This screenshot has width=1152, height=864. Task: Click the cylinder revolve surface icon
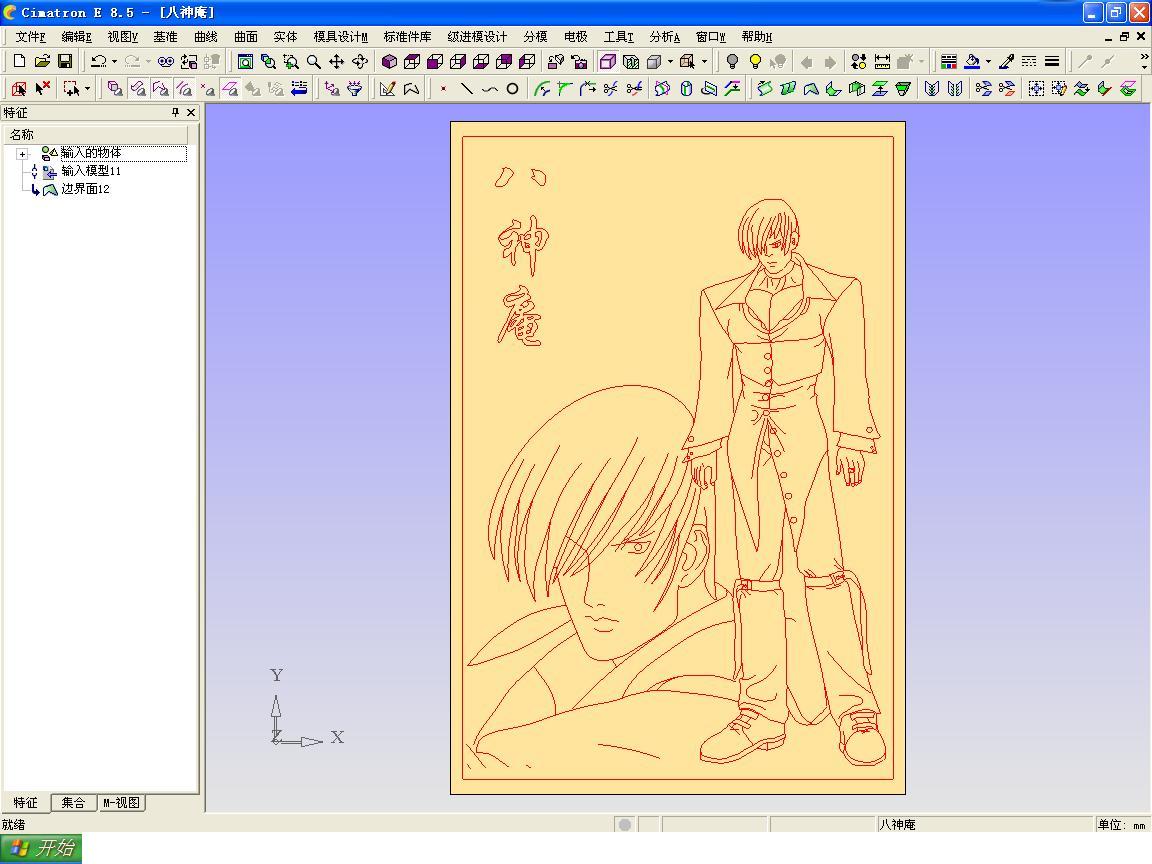686,89
